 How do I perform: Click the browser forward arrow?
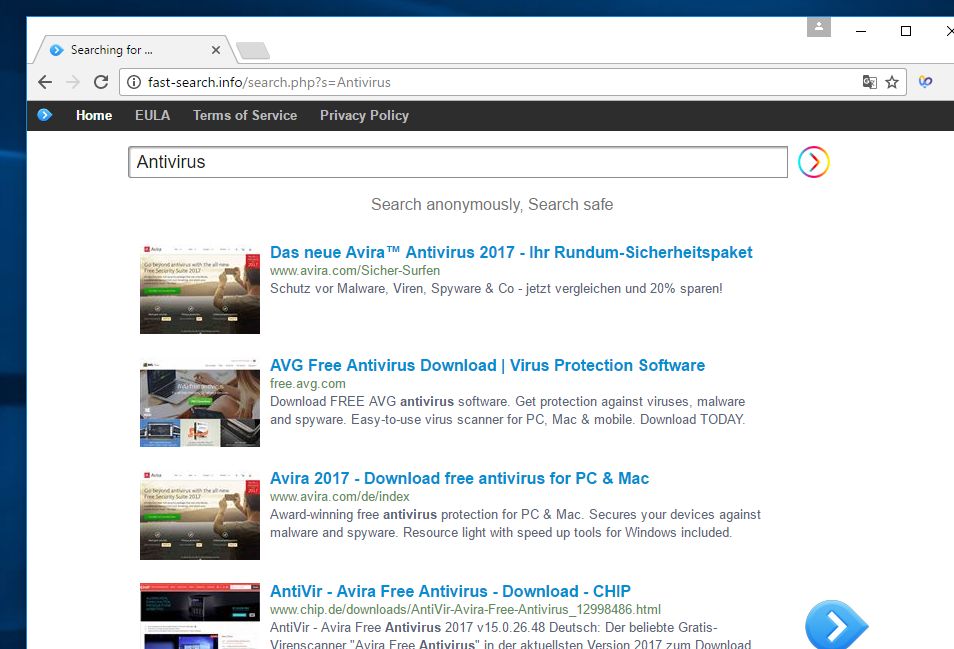[73, 82]
